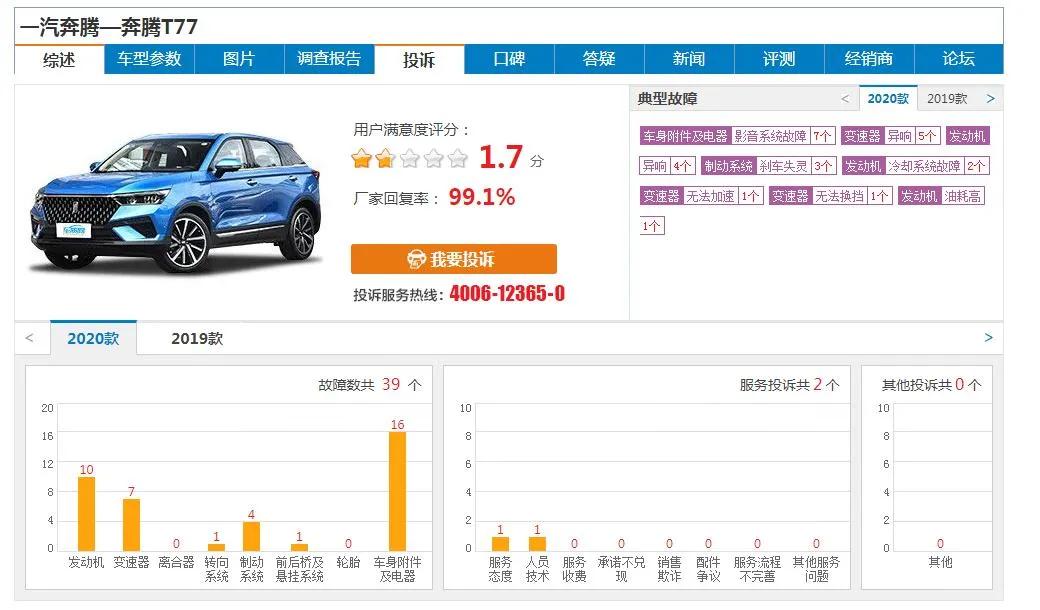Select the 论坛 tab

point(957,59)
